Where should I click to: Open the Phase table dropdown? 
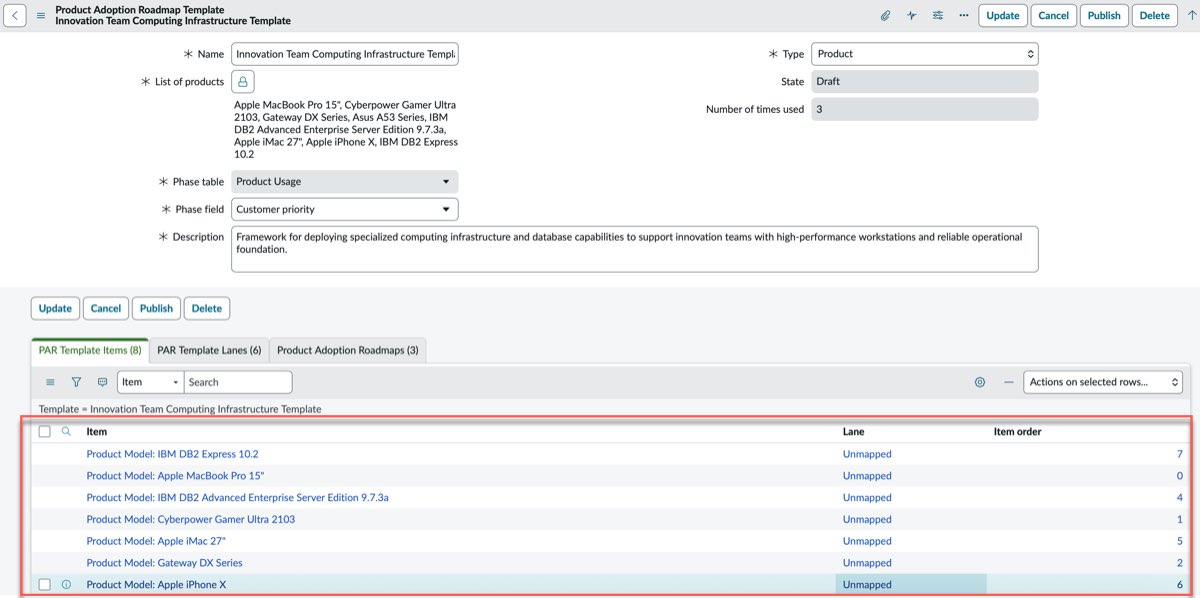pos(345,182)
